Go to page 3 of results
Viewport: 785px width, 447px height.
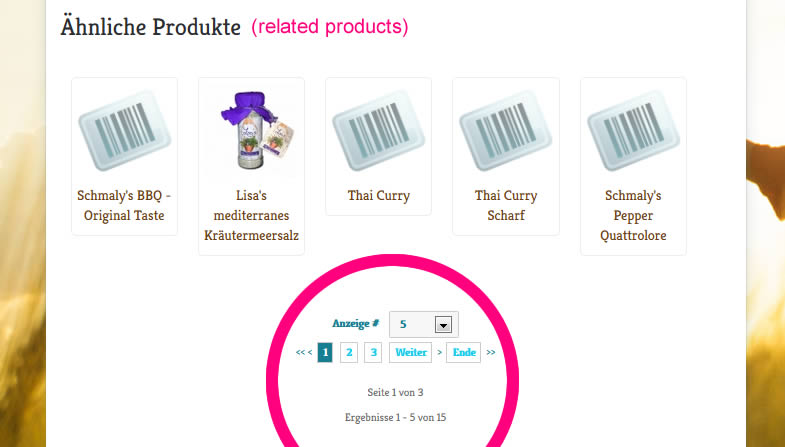click(373, 352)
